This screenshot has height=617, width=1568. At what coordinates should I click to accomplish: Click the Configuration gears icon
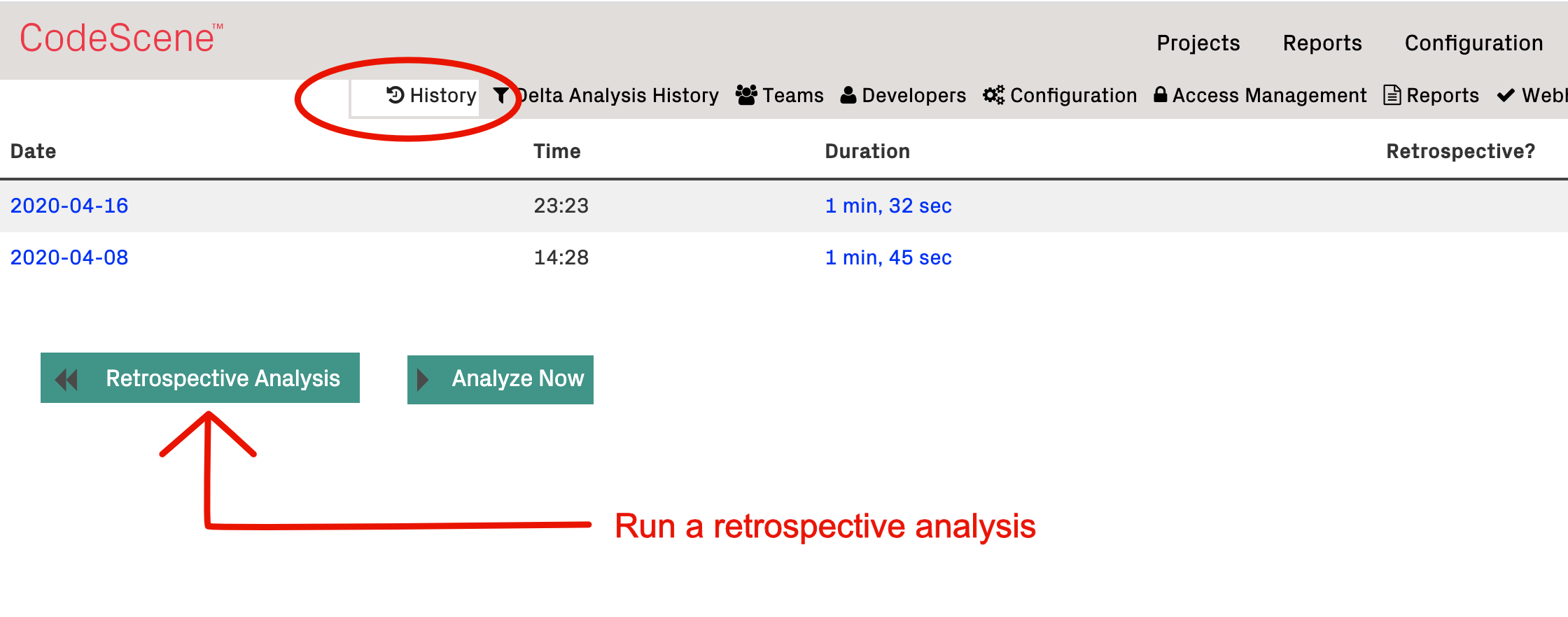tap(993, 95)
